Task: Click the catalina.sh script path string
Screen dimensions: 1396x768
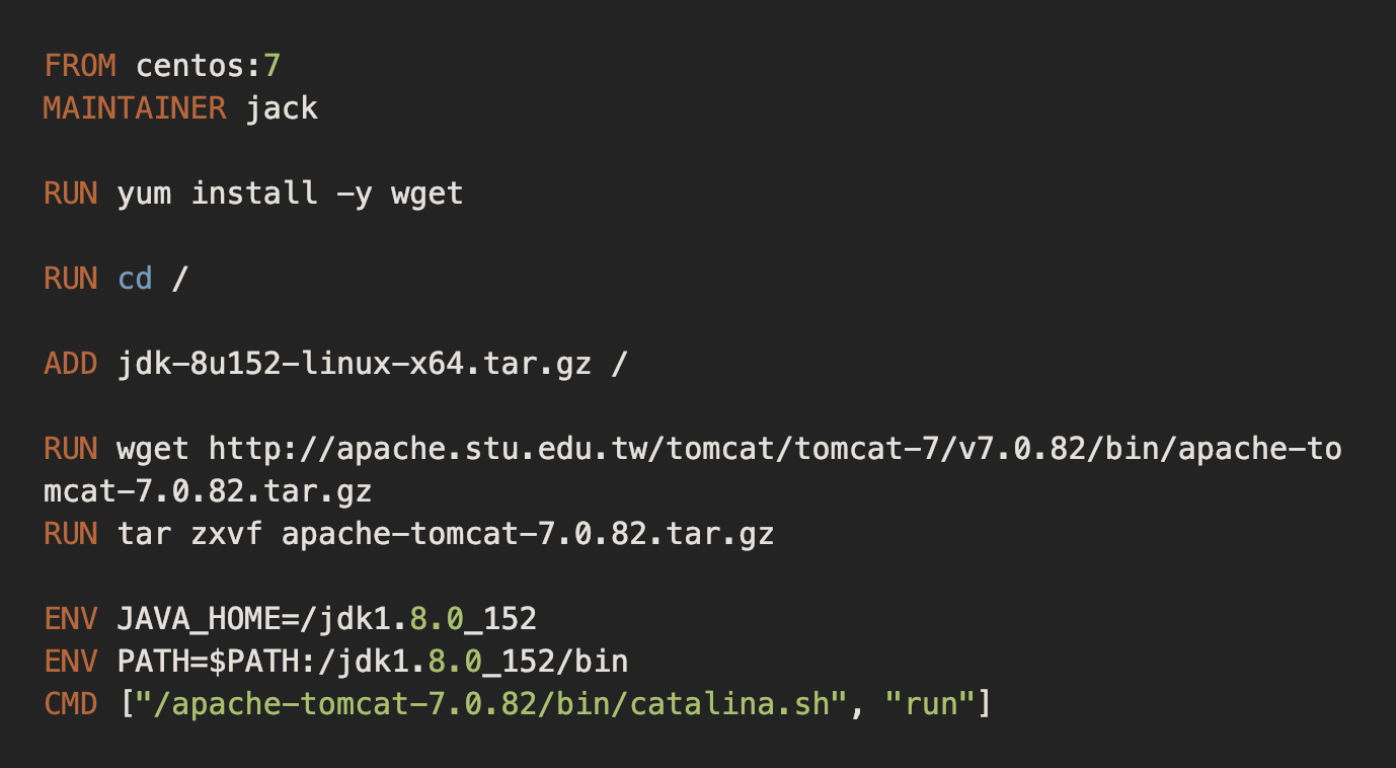Action: 492,704
